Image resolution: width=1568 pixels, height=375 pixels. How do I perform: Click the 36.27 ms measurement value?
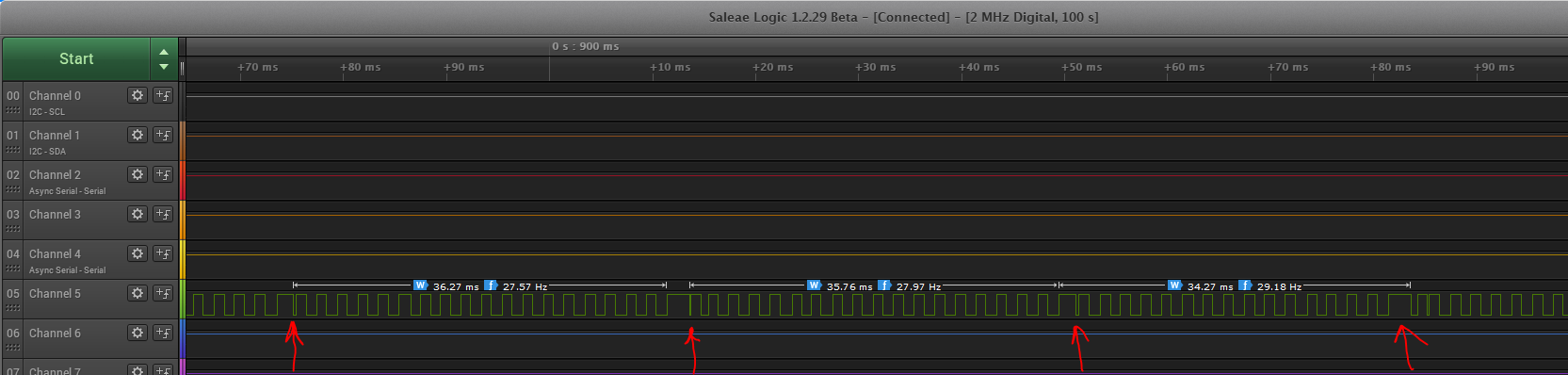tap(456, 286)
